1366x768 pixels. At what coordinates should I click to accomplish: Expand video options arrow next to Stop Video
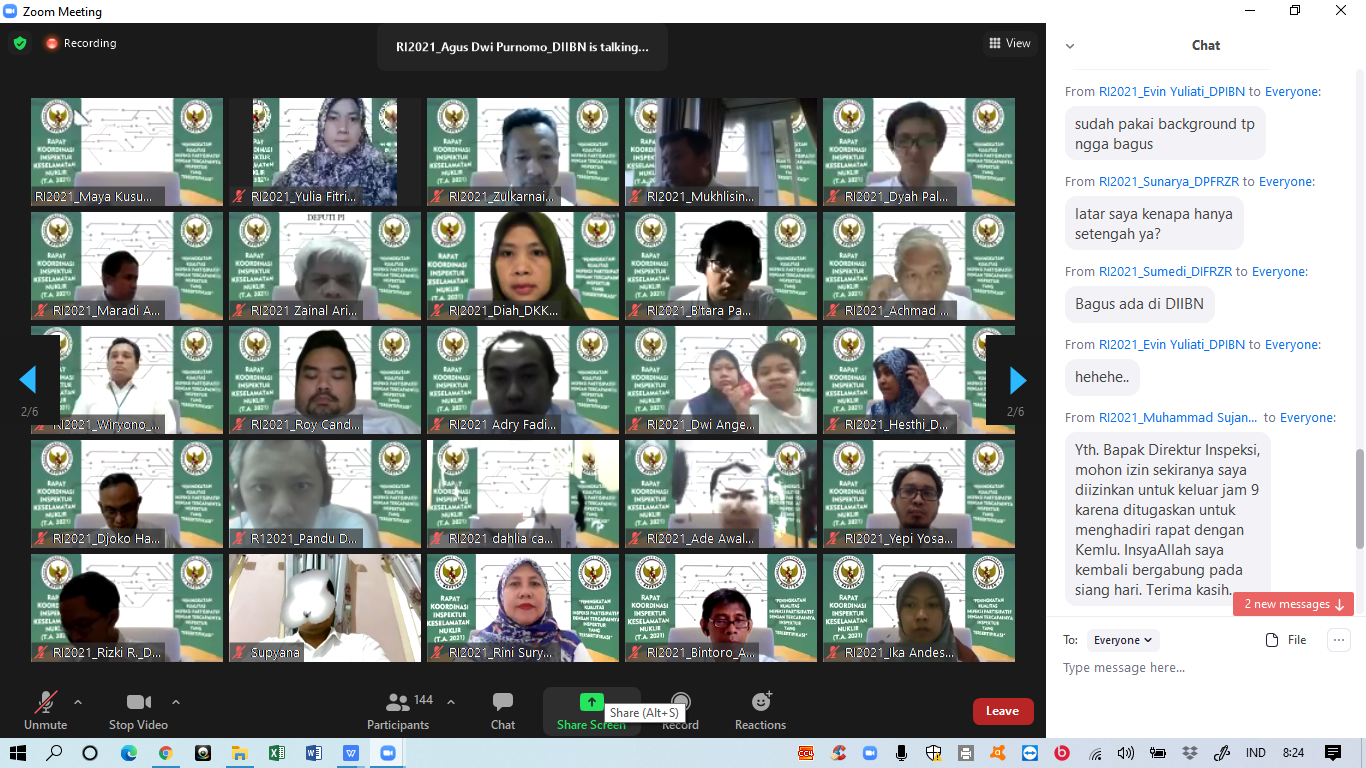click(176, 702)
